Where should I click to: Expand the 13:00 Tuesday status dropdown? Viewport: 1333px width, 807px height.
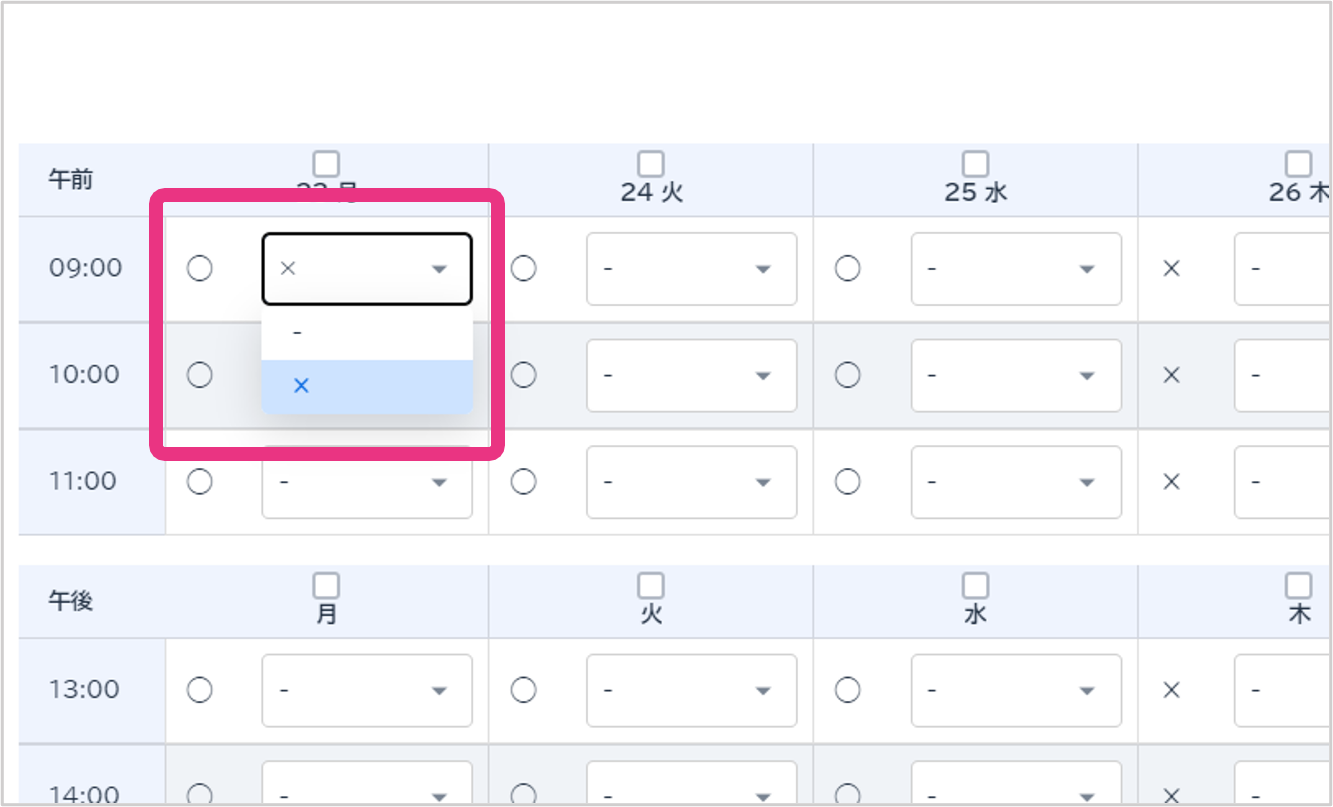(x=691, y=690)
